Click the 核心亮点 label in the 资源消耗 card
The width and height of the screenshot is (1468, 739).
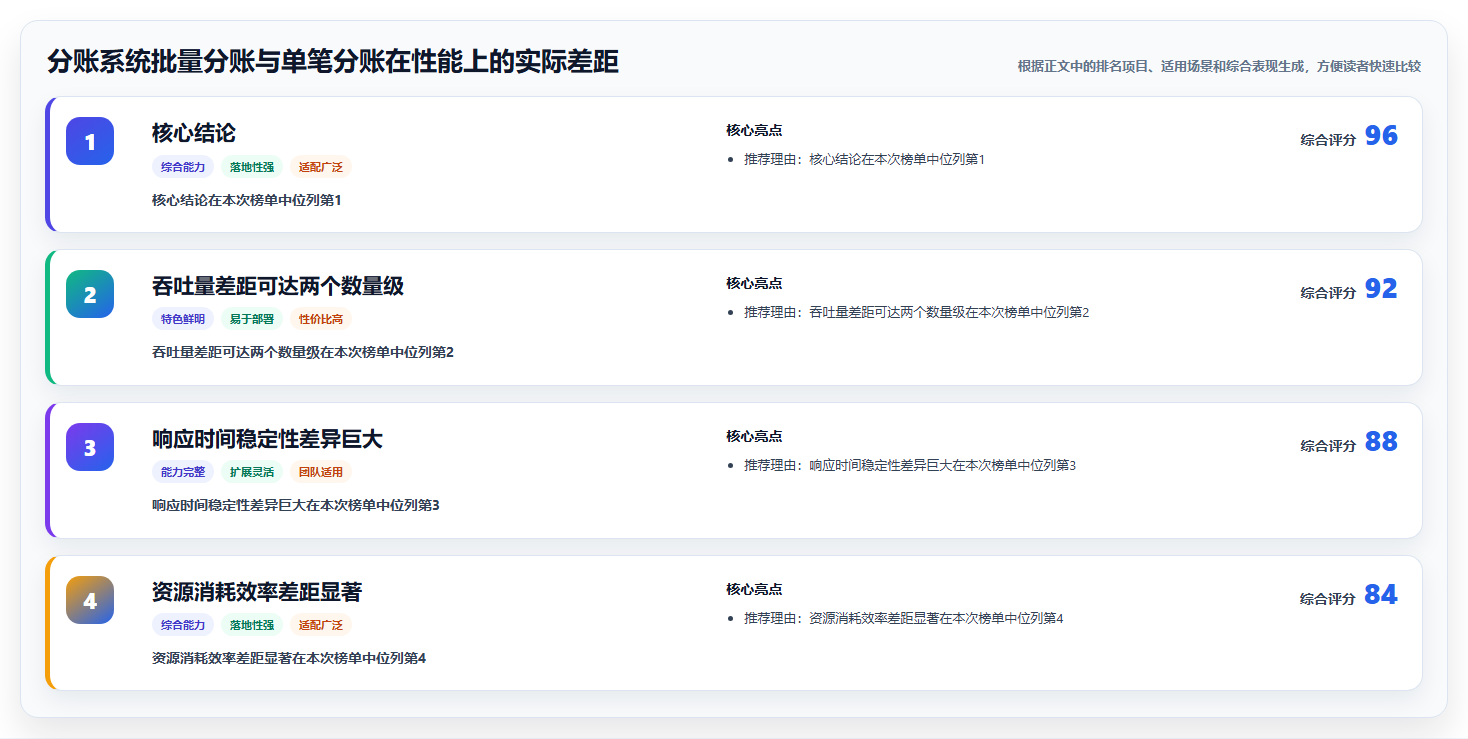pos(754,589)
